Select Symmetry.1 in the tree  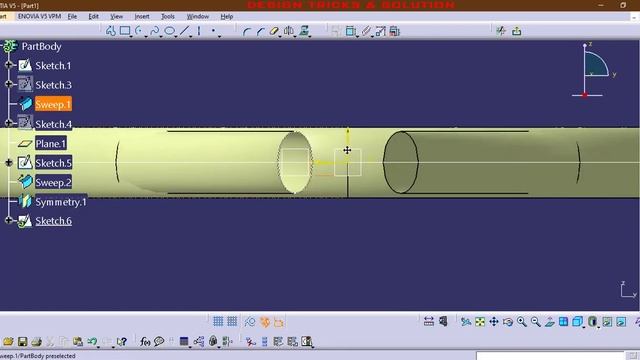click(x=61, y=202)
